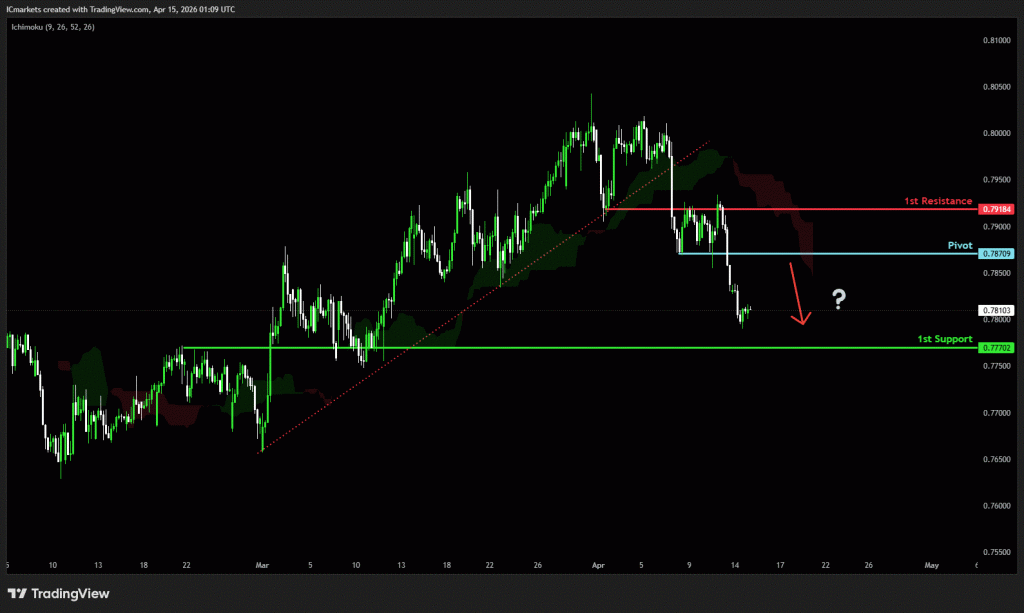1024x613 pixels.
Task: Click the white question mark symbol
Action: [x=839, y=297]
